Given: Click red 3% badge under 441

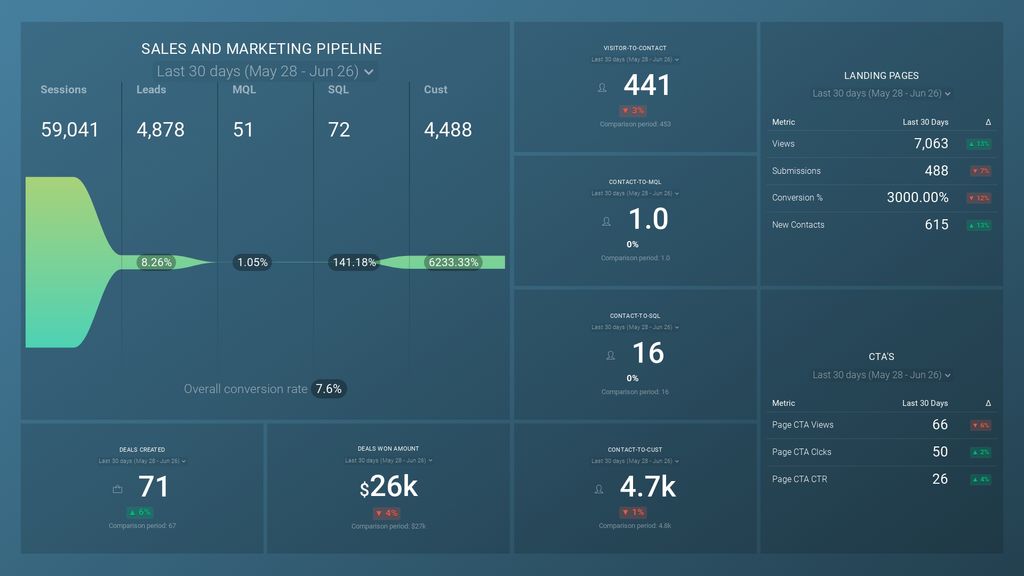Looking at the screenshot, I should [x=633, y=110].
